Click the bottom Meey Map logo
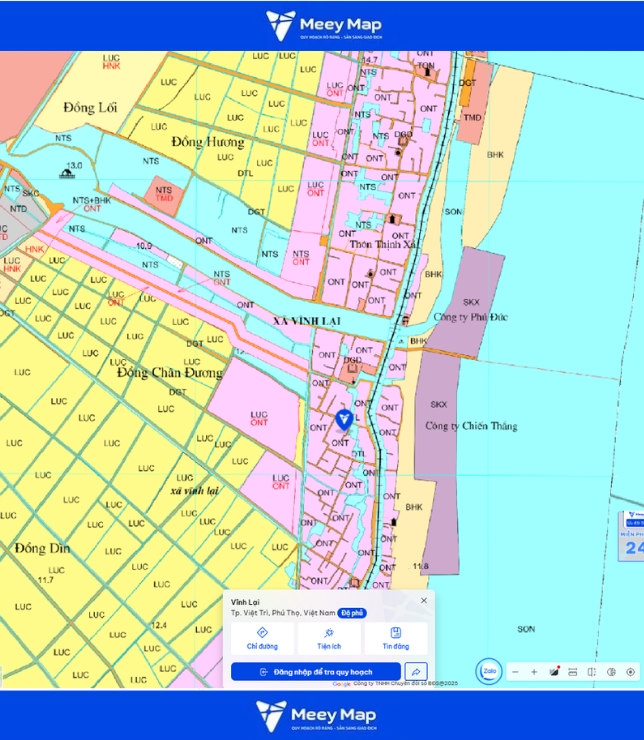Screen dimensions: 644x740 pyautogui.click(x=317, y=715)
